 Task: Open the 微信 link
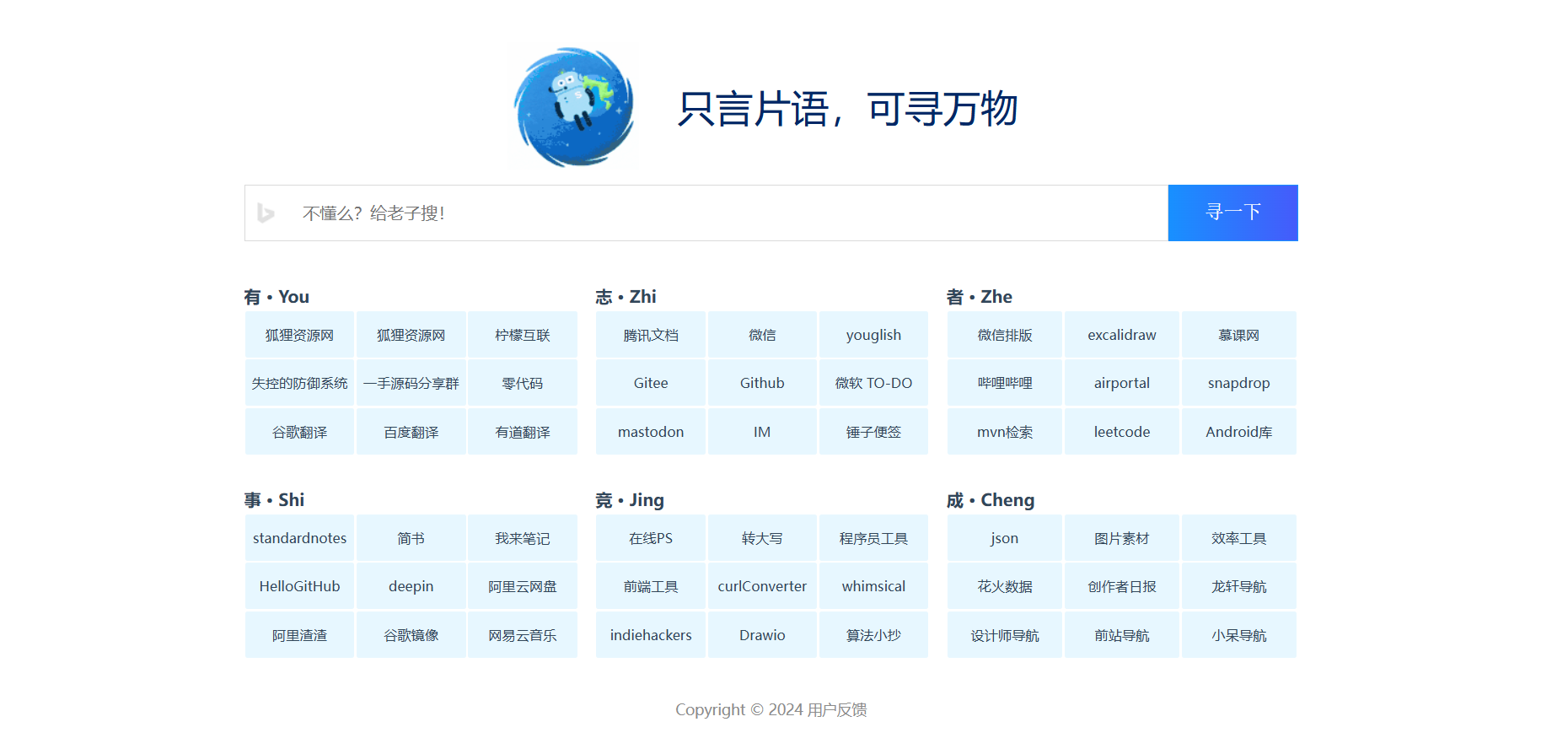pyautogui.click(x=762, y=335)
